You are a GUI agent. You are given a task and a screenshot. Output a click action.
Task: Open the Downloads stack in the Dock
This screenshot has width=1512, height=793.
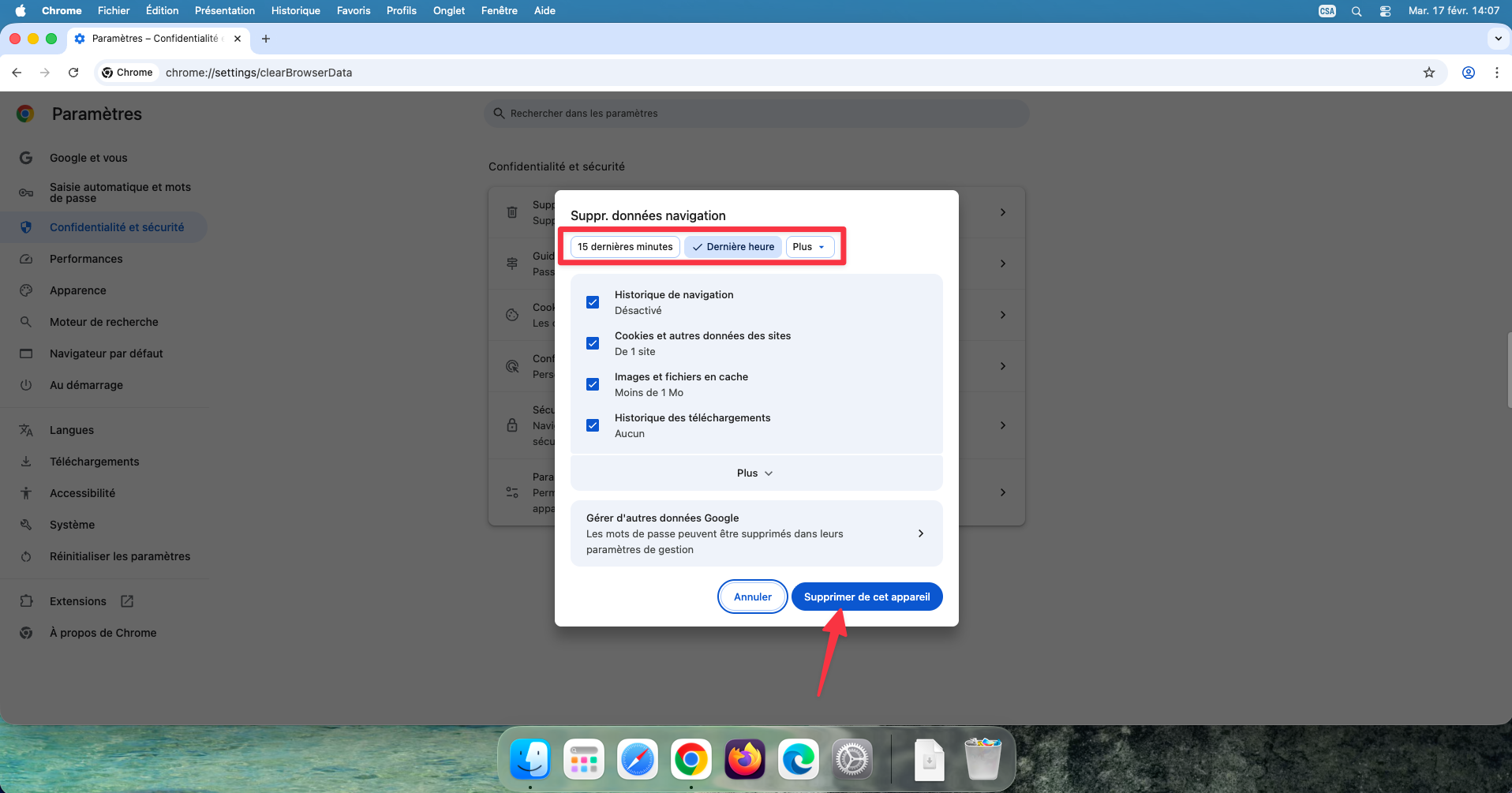click(930, 760)
